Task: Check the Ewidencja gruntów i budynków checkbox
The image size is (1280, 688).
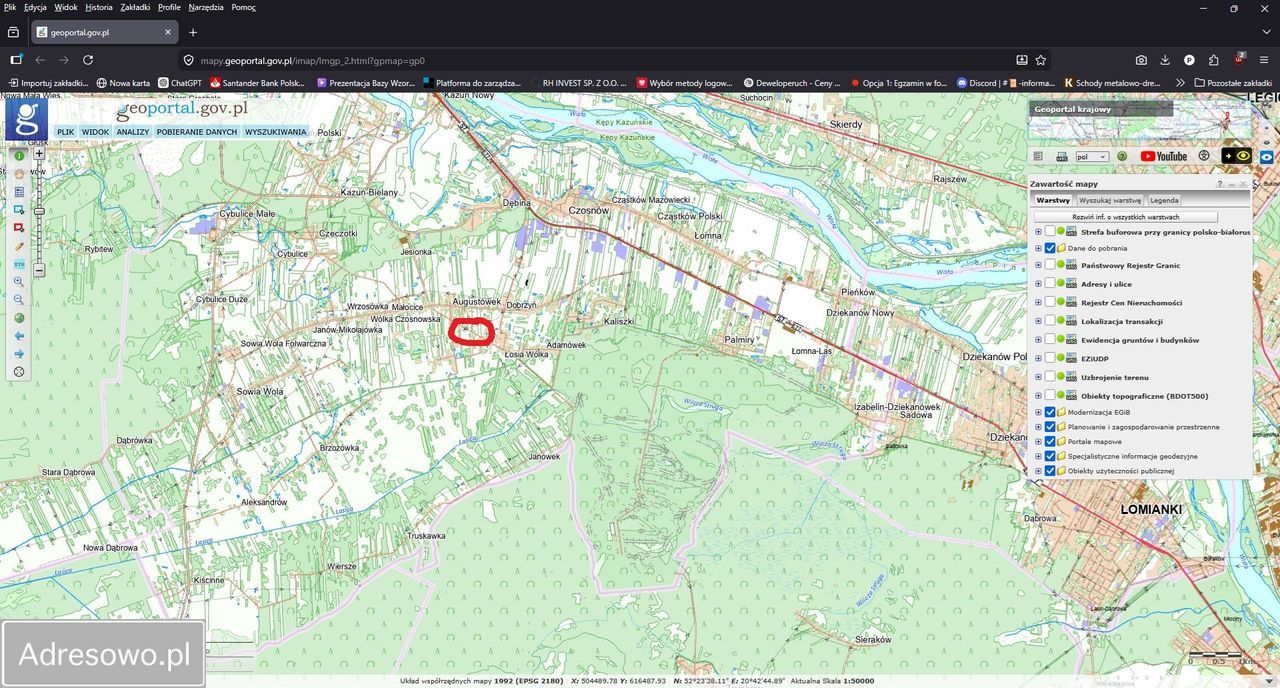Action: click(1050, 340)
